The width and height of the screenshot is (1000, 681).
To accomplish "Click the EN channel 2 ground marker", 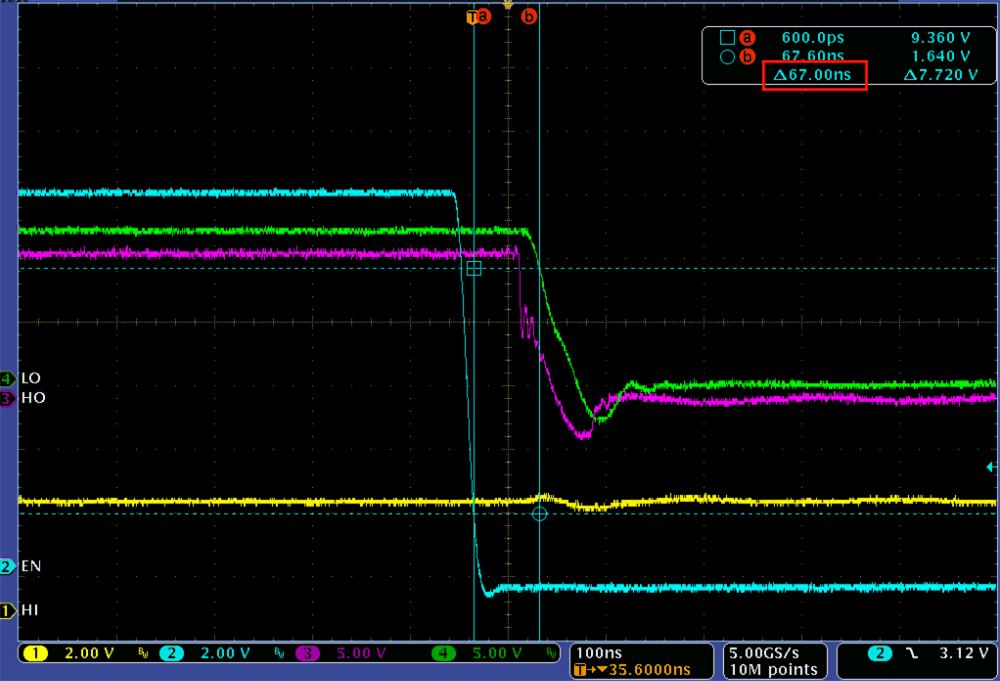I will coord(8,567).
